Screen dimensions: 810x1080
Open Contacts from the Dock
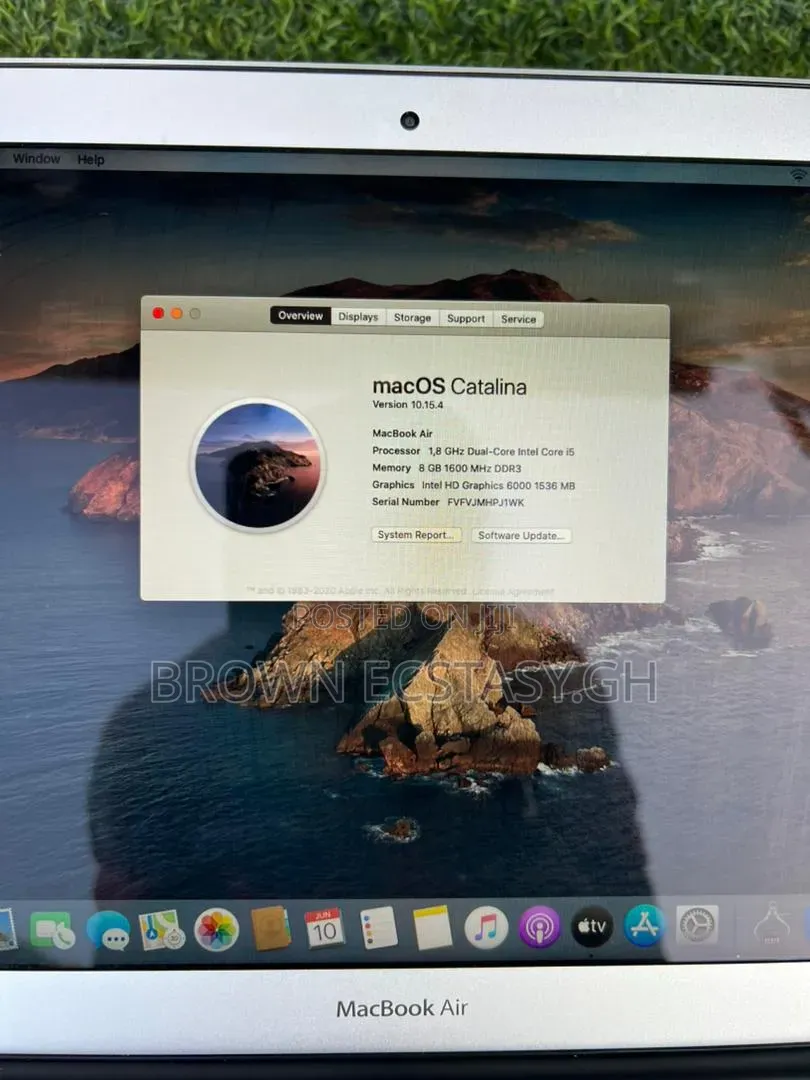[x=271, y=928]
